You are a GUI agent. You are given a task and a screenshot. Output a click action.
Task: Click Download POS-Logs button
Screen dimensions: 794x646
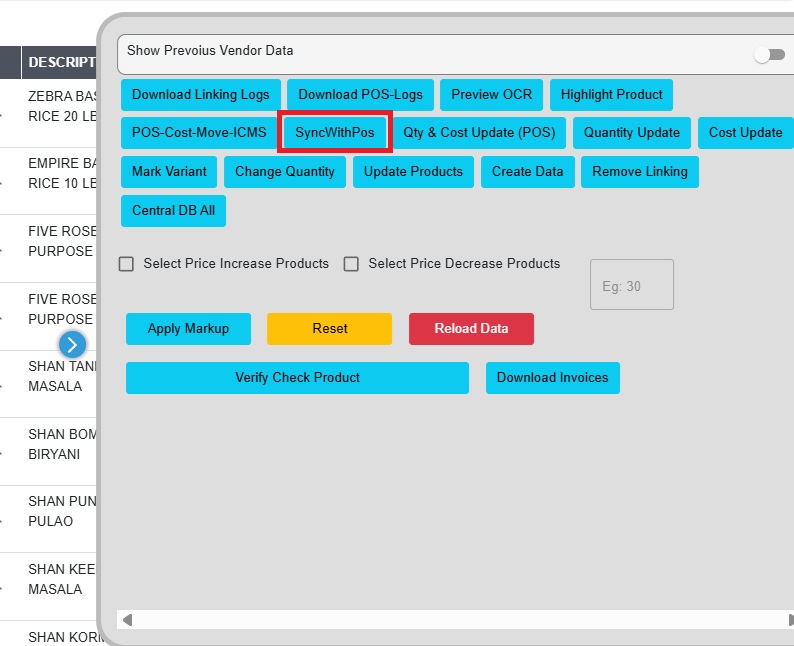coord(360,95)
